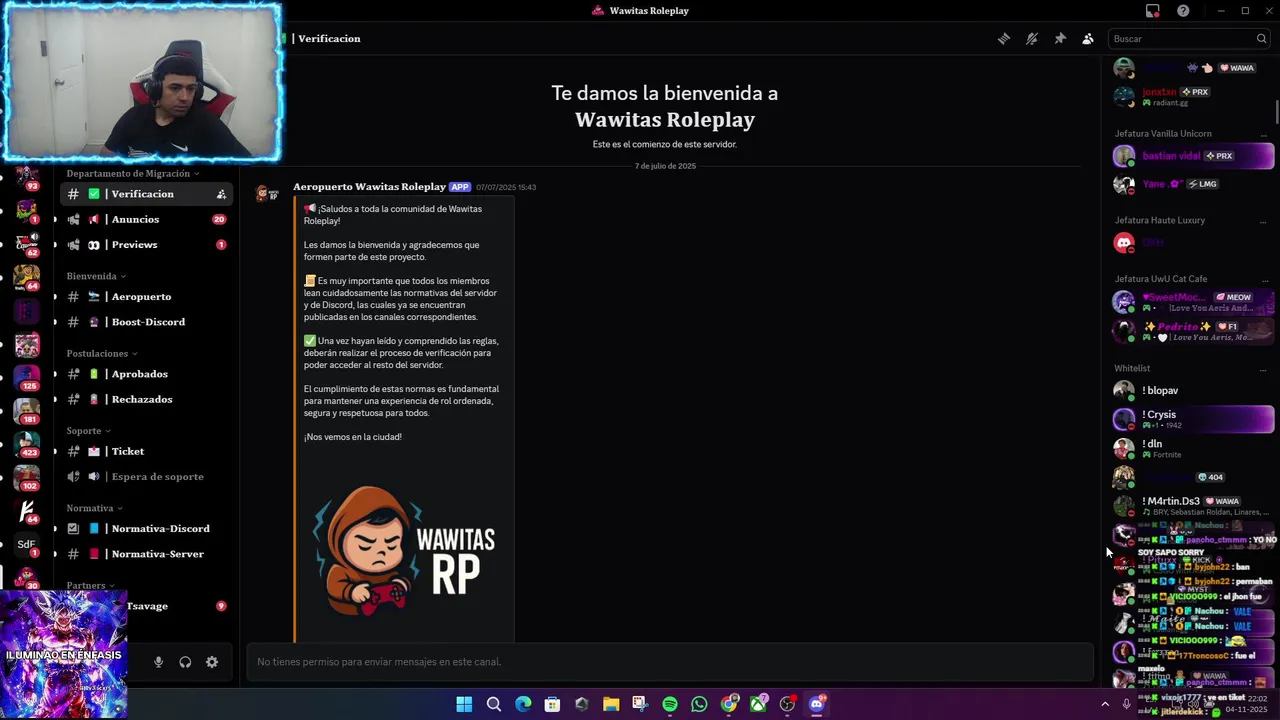Click the invite people icon next to Verificacion
1280x720 pixels.
point(221,194)
